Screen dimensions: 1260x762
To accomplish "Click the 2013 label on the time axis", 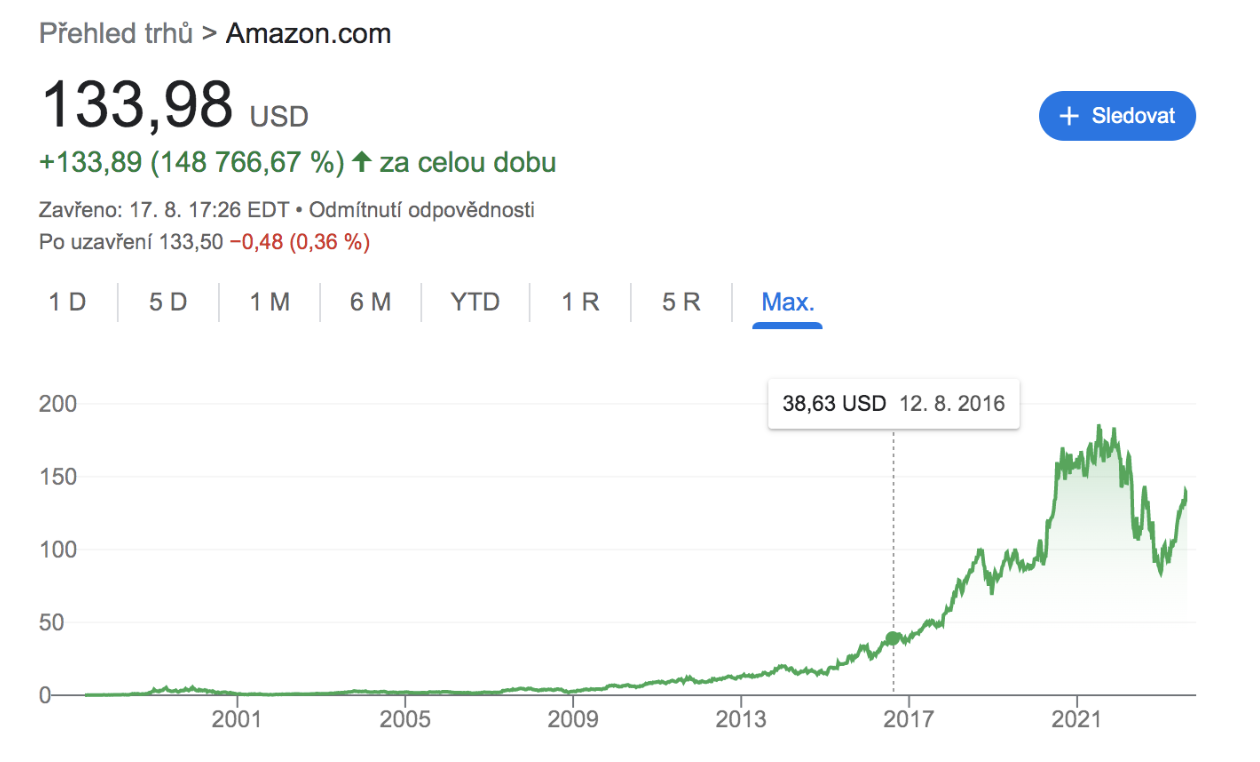I will (x=740, y=720).
